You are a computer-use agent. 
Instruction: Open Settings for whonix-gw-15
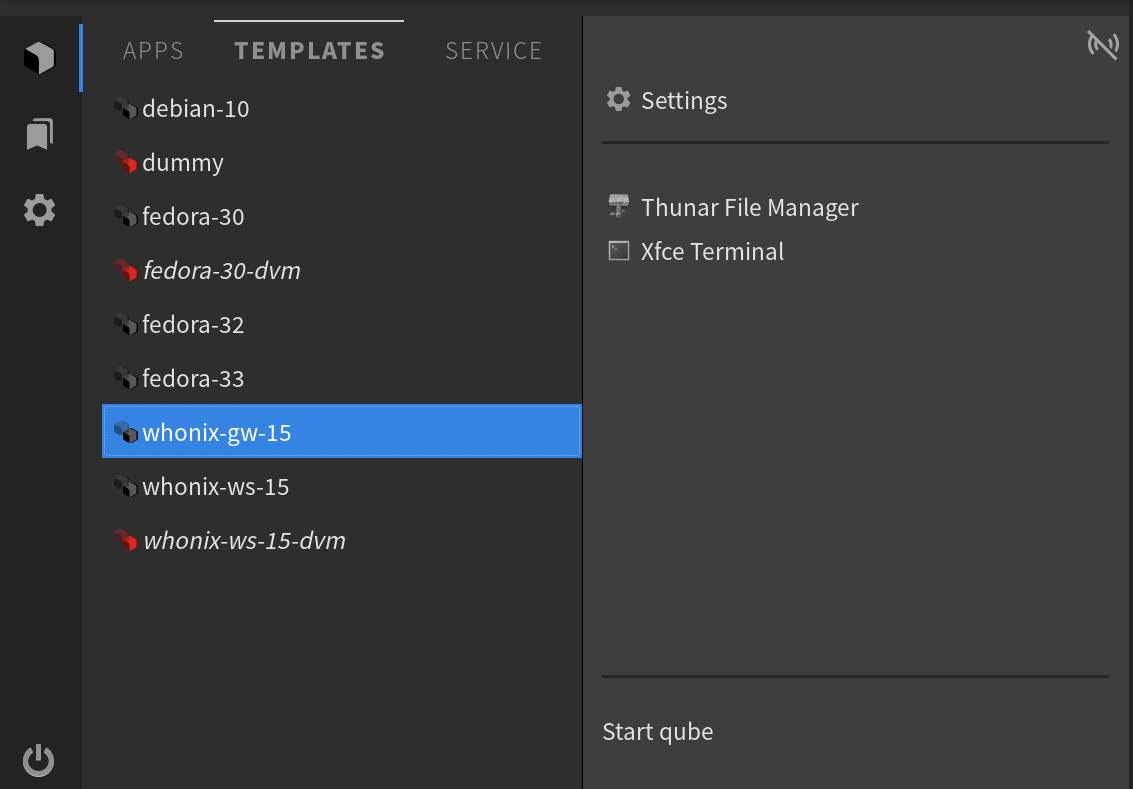pos(684,101)
